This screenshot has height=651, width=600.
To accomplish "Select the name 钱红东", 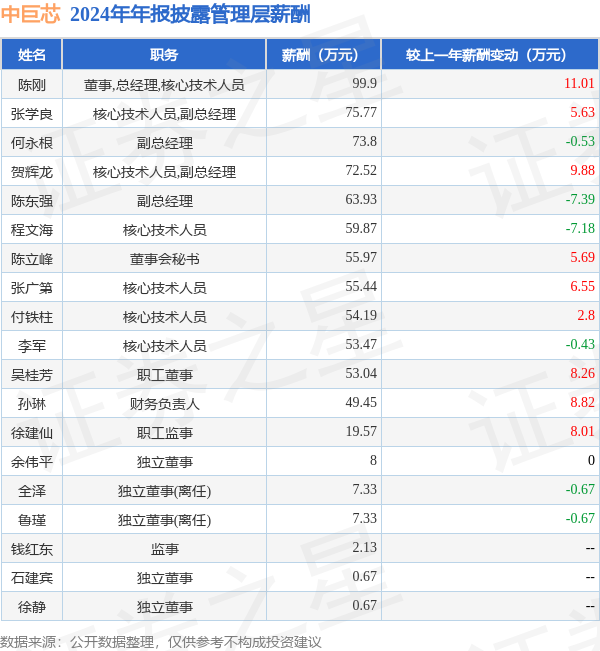I will point(32,549).
